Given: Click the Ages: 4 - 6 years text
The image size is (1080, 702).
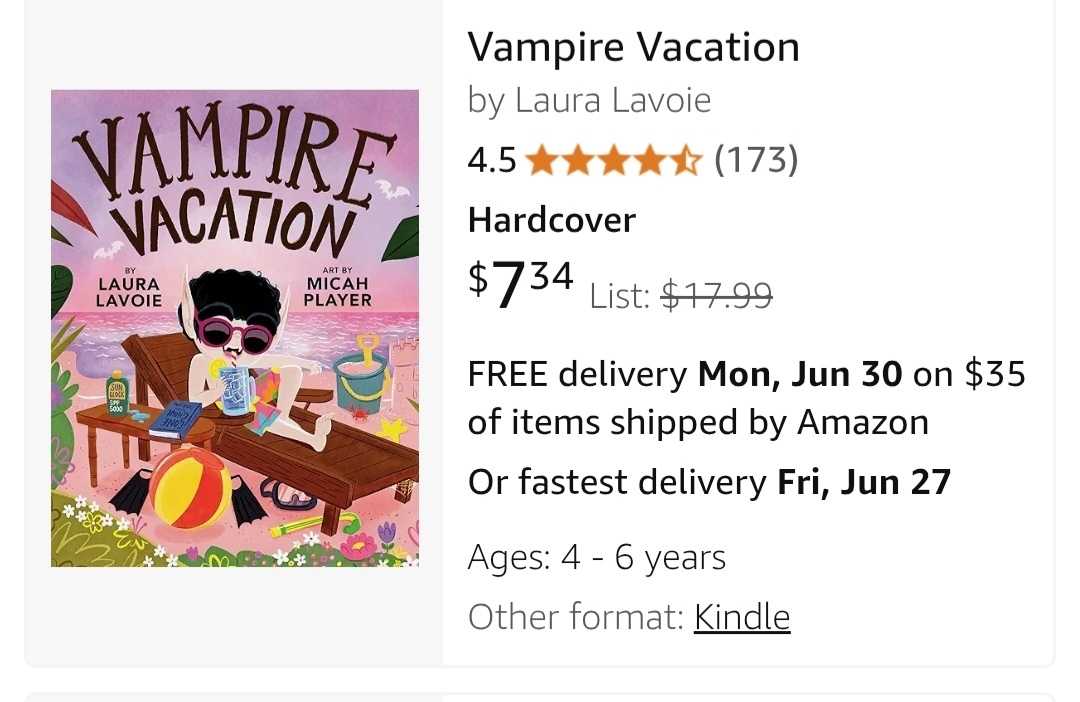Looking at the screenshot, I should (596, 557).
